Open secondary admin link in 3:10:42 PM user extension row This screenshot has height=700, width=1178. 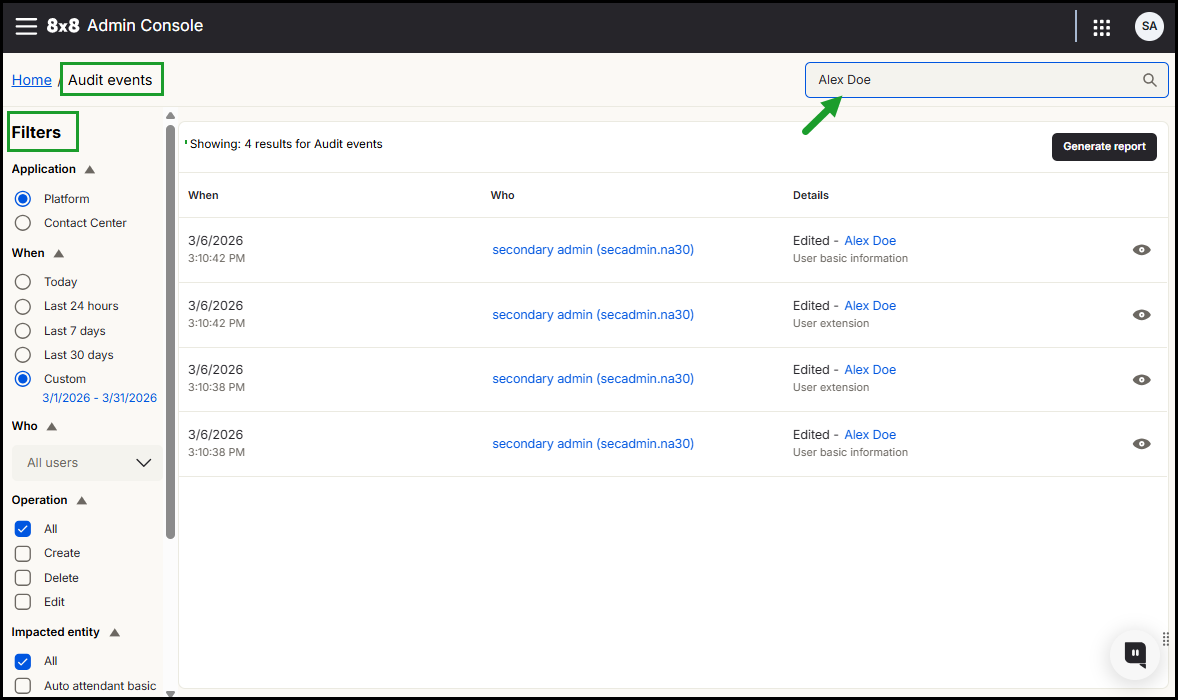593,315
